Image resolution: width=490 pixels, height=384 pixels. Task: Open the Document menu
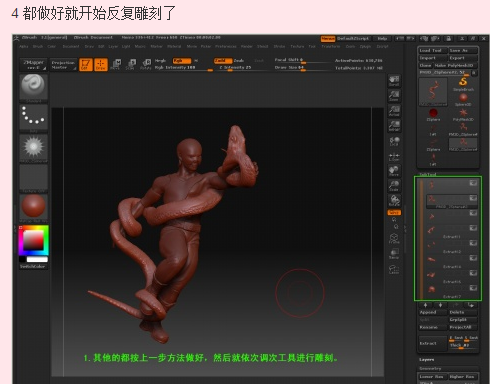tap(71, 46)
